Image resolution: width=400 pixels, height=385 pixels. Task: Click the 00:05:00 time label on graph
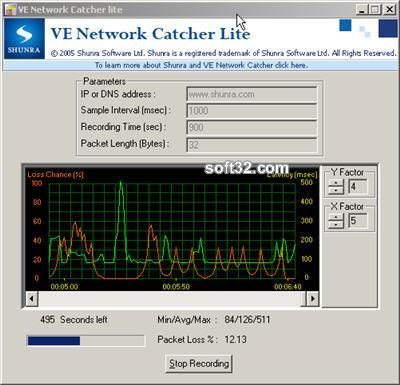point(64,287)
